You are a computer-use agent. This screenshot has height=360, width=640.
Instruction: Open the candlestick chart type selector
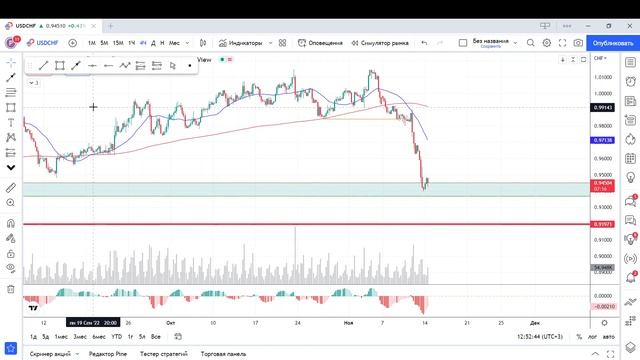[203, 43]
